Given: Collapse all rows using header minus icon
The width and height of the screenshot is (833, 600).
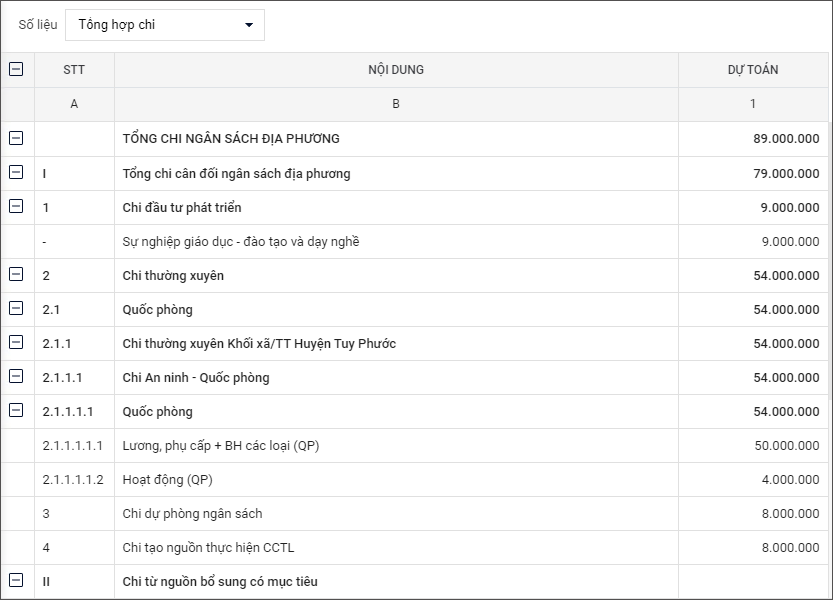Looking at the screenshot, I should 16,70.
